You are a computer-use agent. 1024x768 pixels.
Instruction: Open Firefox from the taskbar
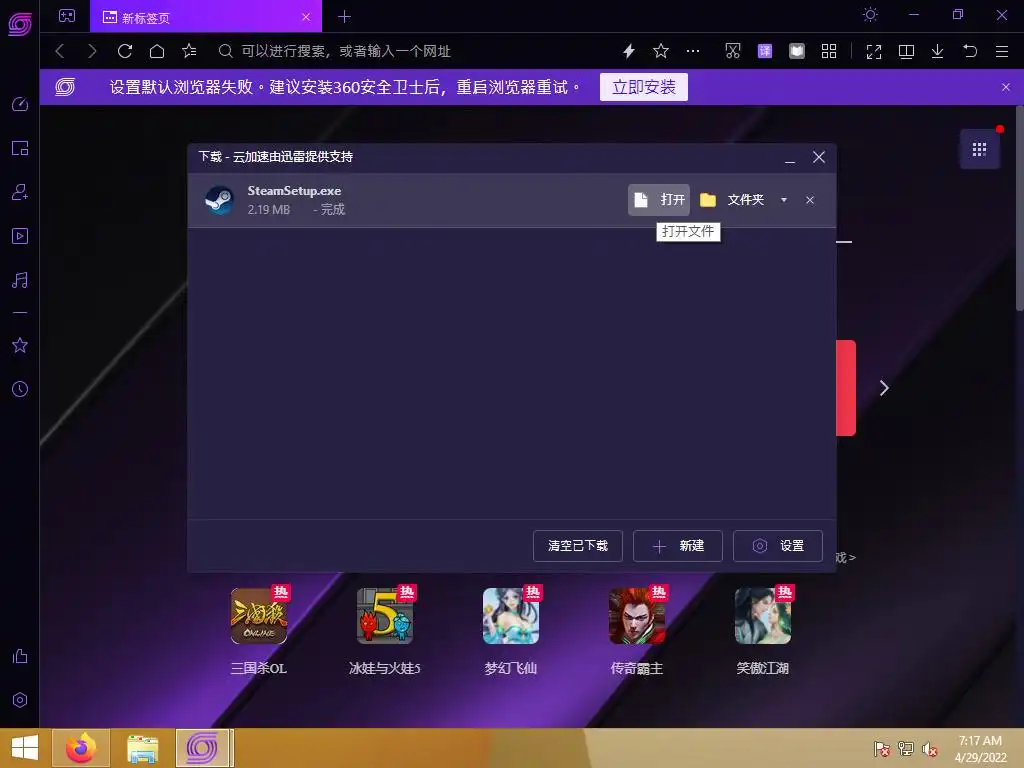coord(81,748)
